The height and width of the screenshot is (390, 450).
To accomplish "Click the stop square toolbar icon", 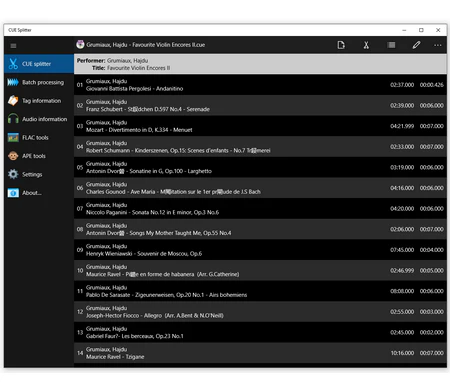I will pos(391,45).
